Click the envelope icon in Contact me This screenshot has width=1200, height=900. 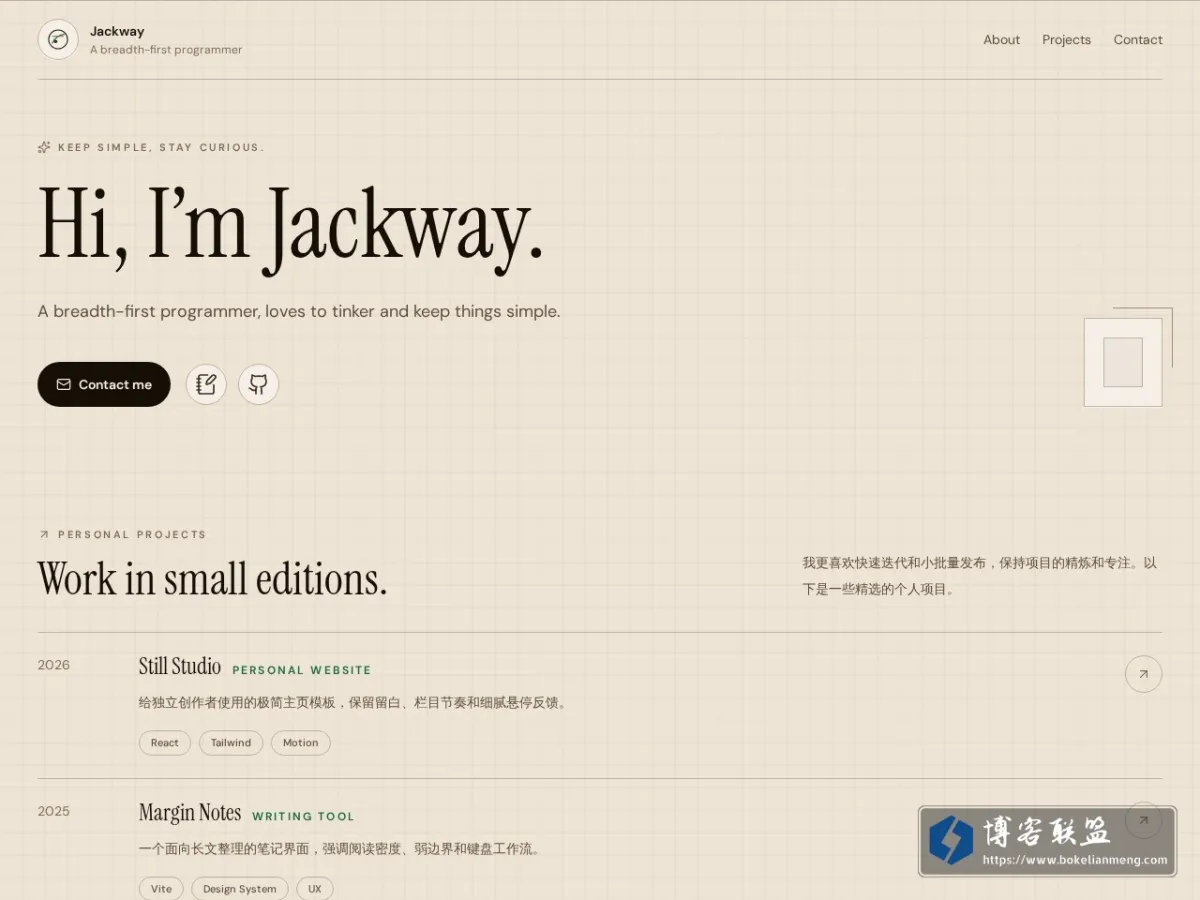point(64,384)
